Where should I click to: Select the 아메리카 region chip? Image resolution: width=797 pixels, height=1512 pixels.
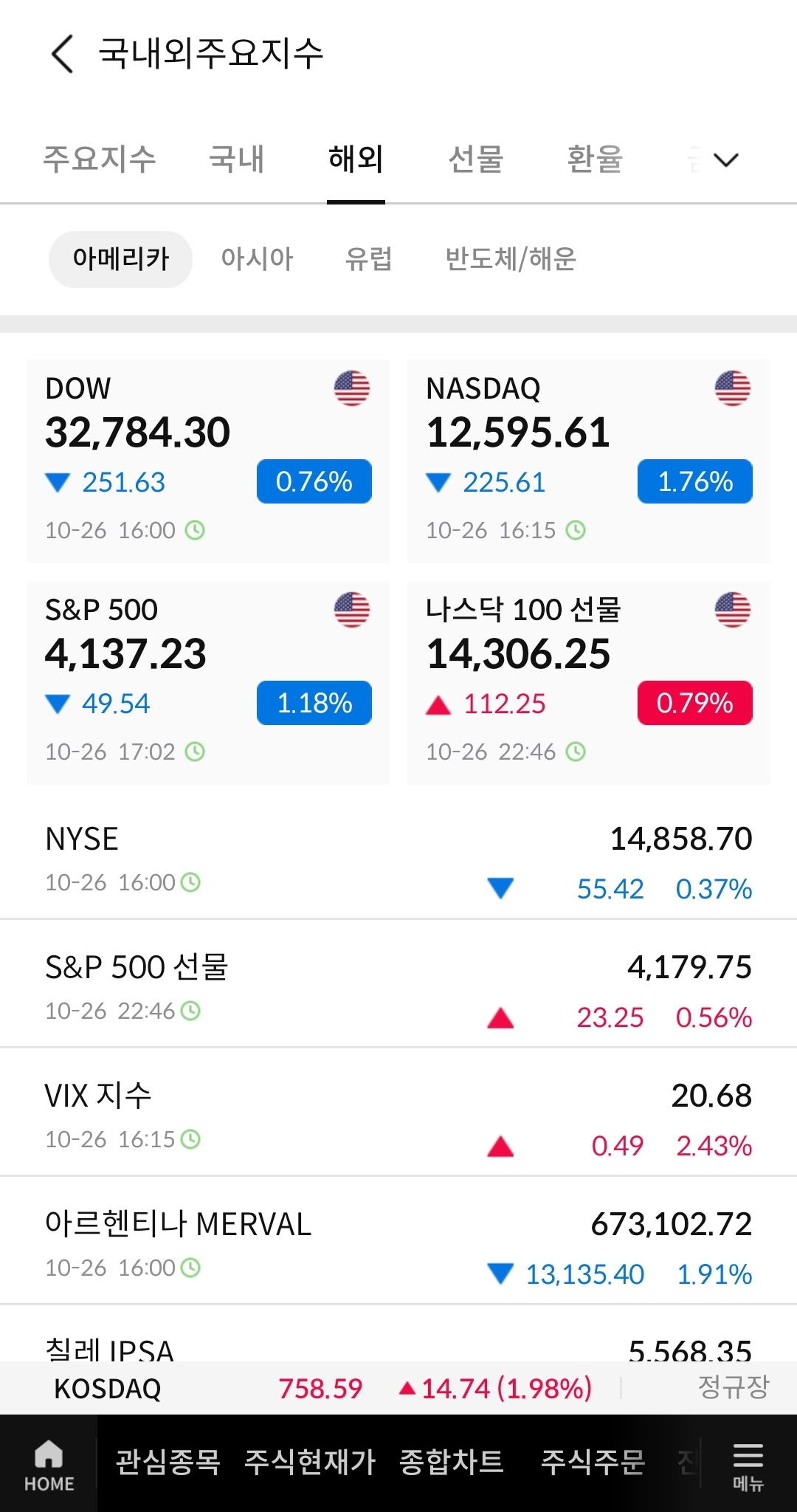(120, 259)
